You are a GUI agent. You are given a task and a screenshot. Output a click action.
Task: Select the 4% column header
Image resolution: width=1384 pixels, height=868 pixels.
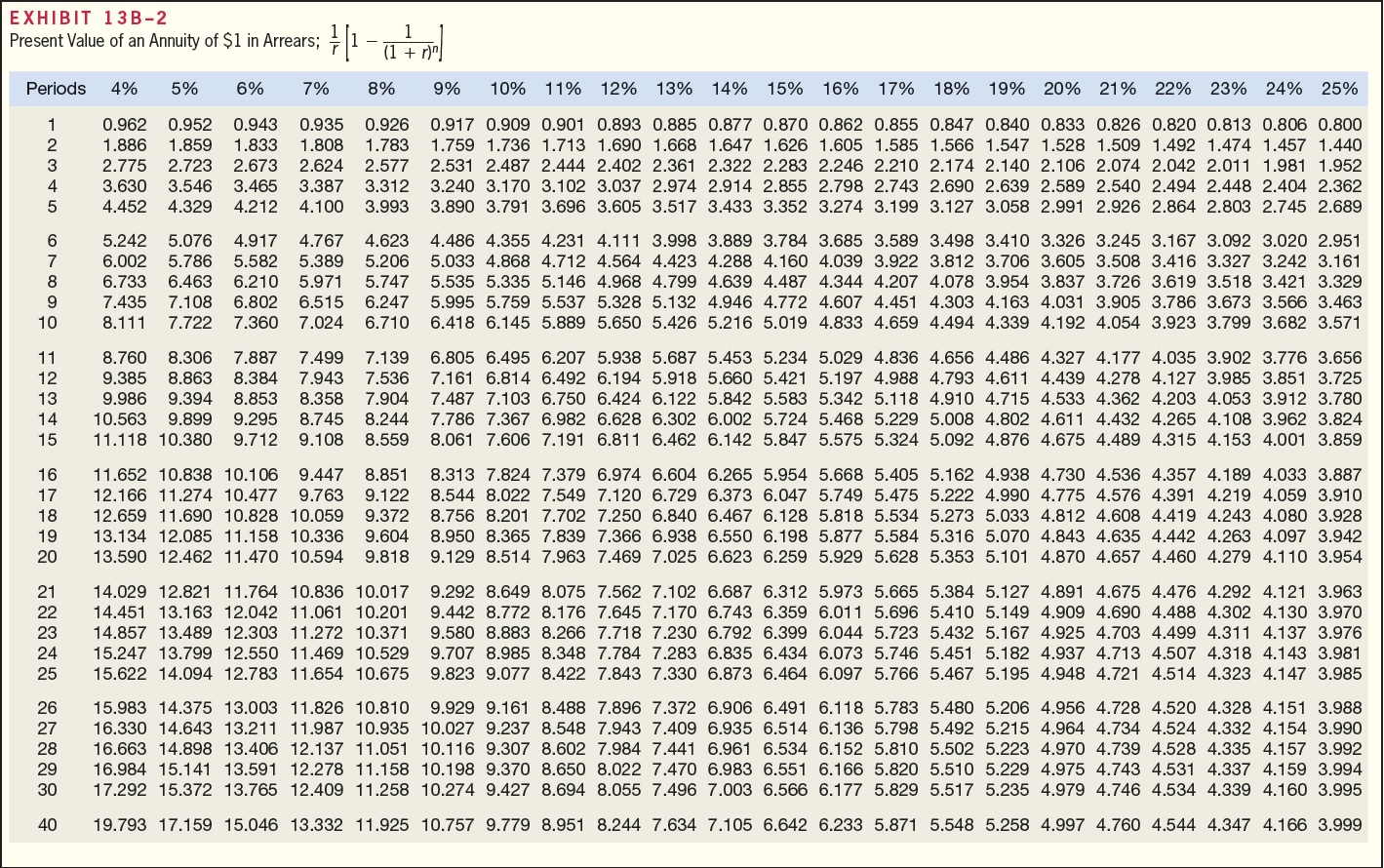(123, 89)
